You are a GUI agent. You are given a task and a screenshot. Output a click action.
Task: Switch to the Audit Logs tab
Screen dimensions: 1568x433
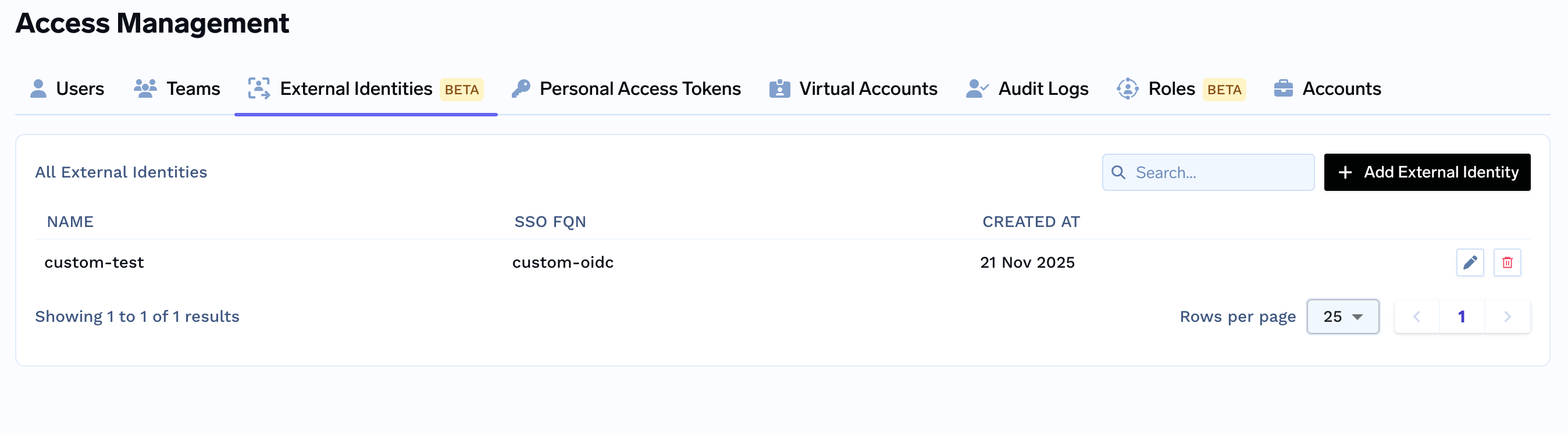pyautogui.click(x=1042, y=88)
